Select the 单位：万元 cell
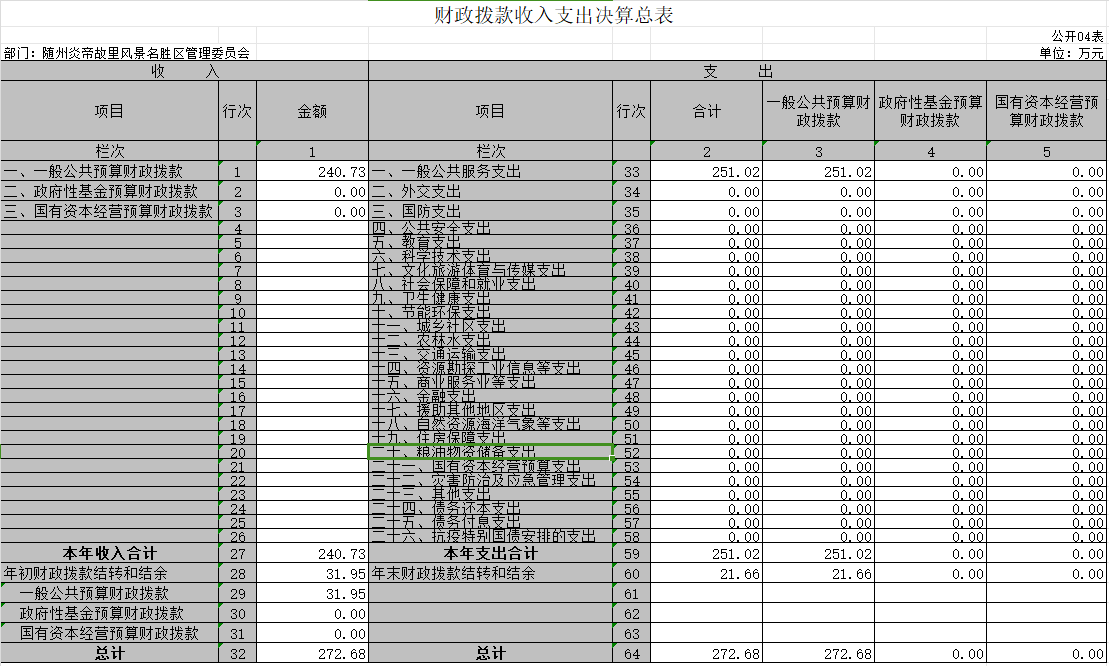1109x666 pixels. coord(1071,53)
